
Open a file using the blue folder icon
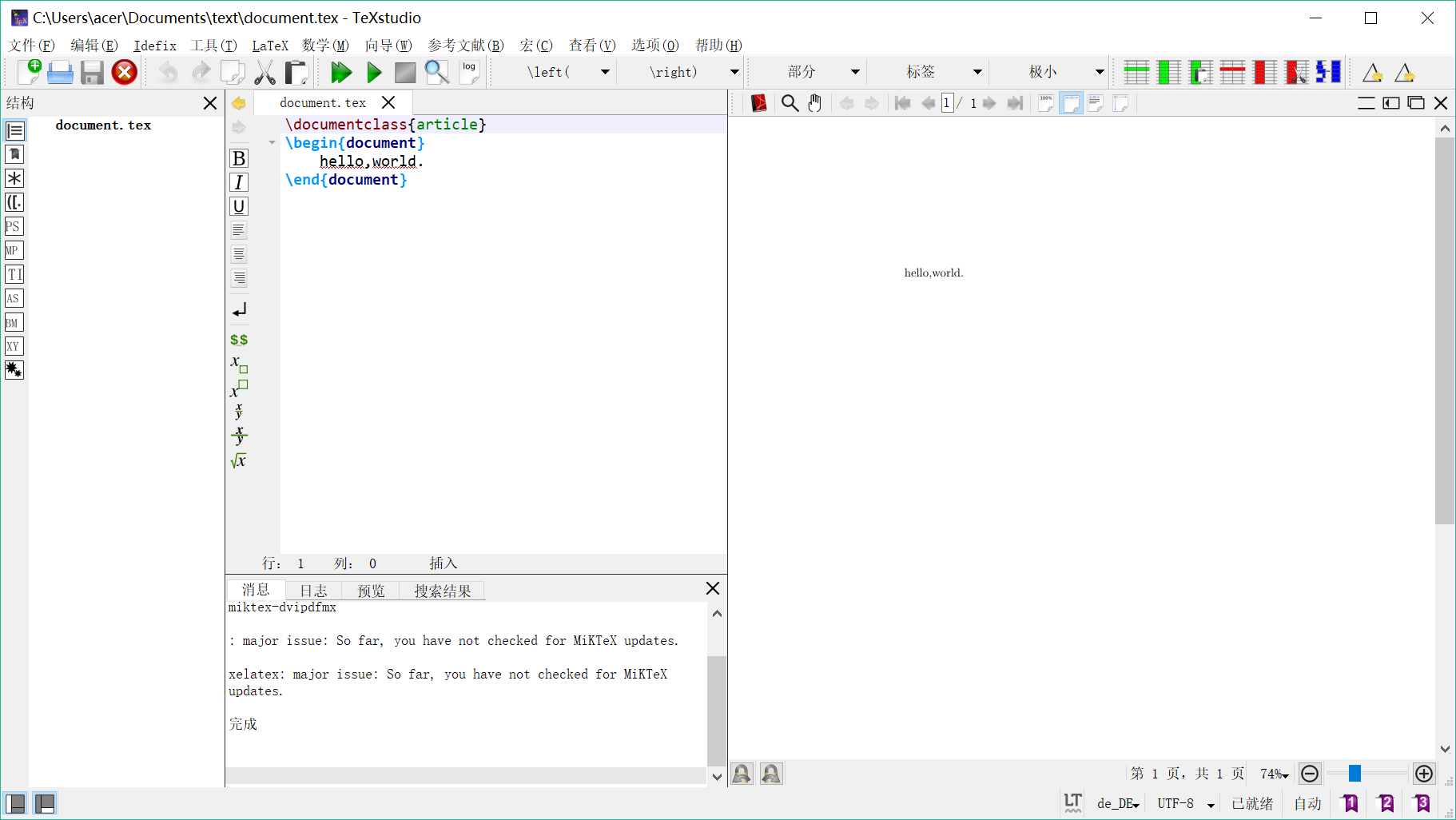coord(60,73)
